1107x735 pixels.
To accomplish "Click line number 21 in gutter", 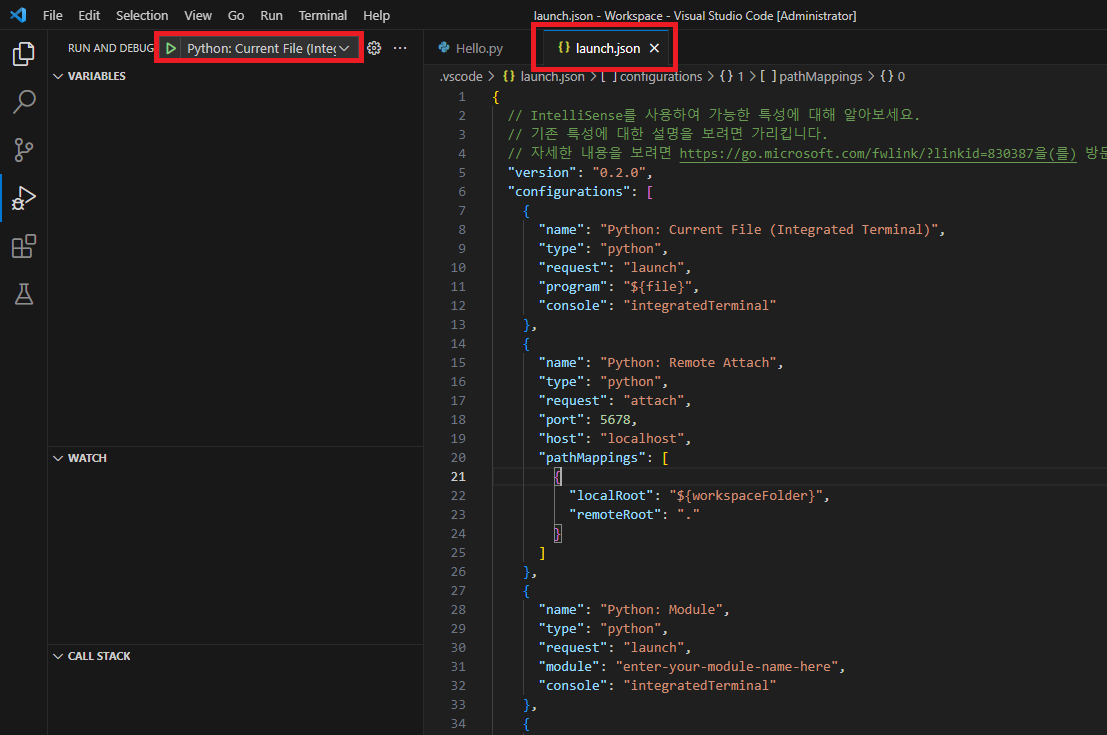I will point(458,477).
